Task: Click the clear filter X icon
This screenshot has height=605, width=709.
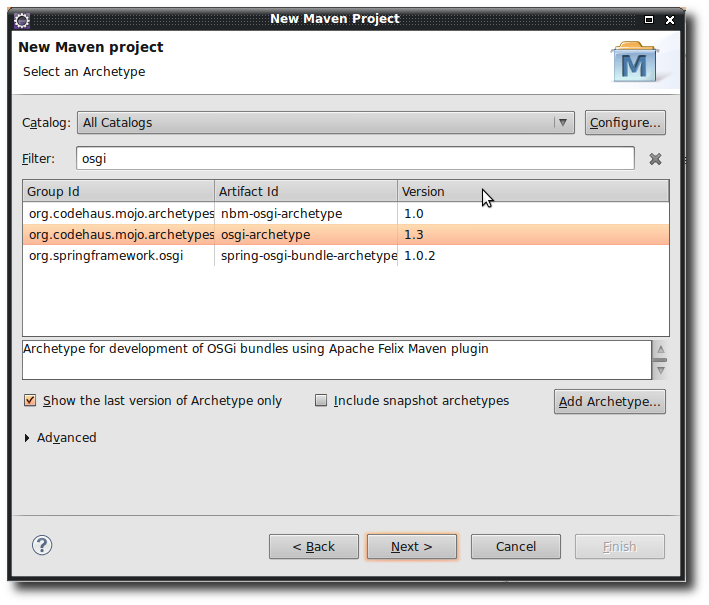Action: pyautogui.click(x=655, y=159)
